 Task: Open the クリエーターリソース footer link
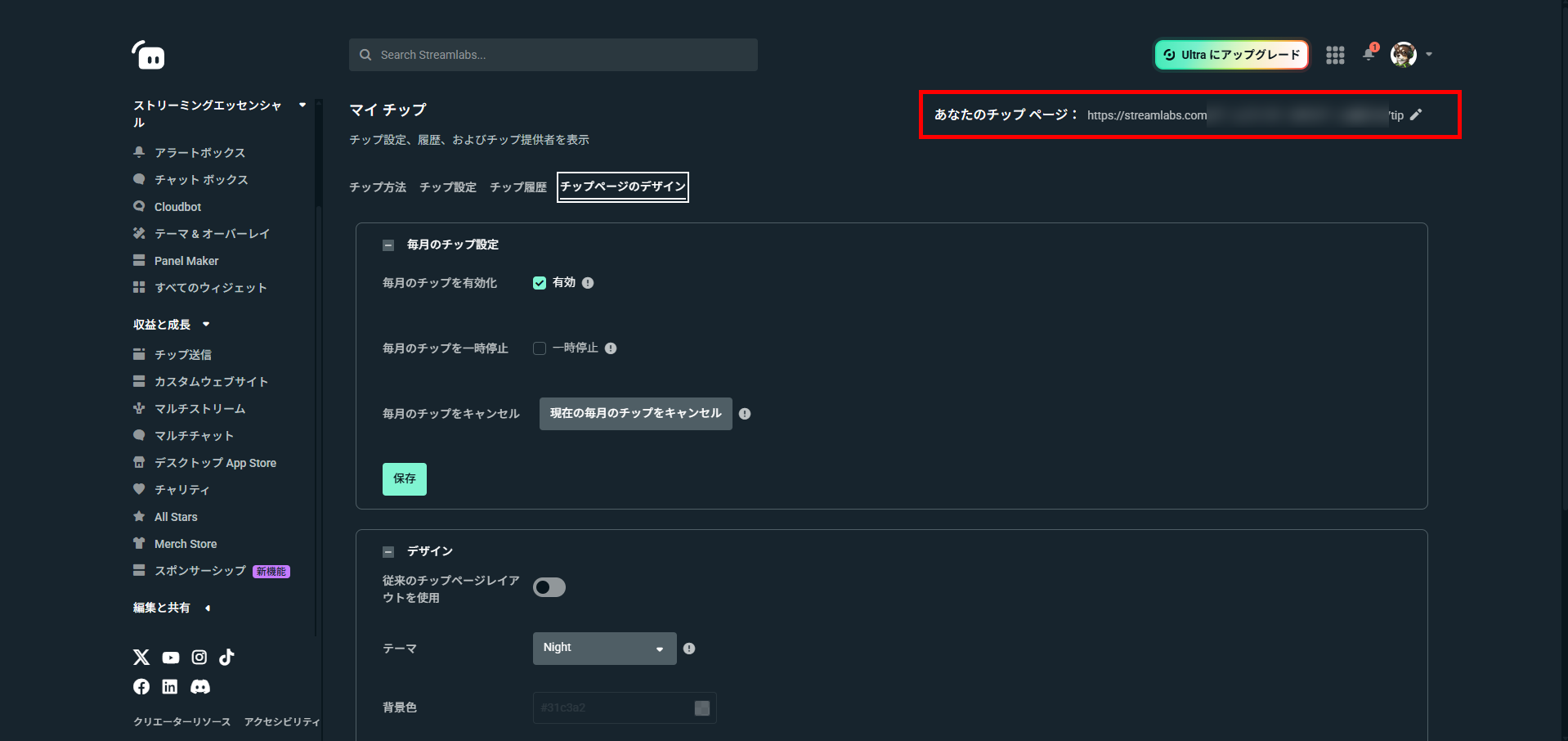(x=182, y=721)
